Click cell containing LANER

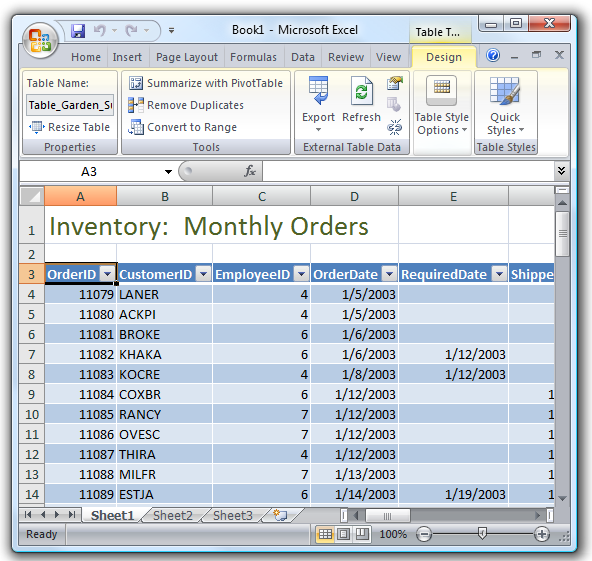(165, 294)
